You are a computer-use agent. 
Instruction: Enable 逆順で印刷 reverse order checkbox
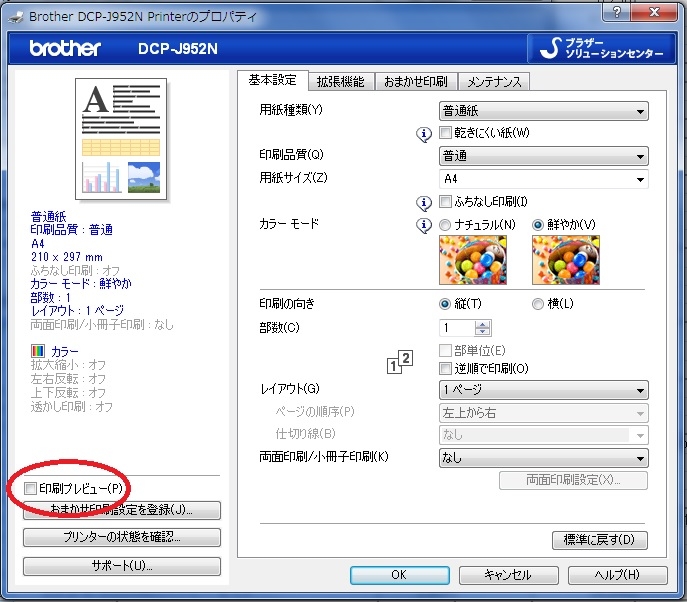pyautogui.click(x=445, y=368)
